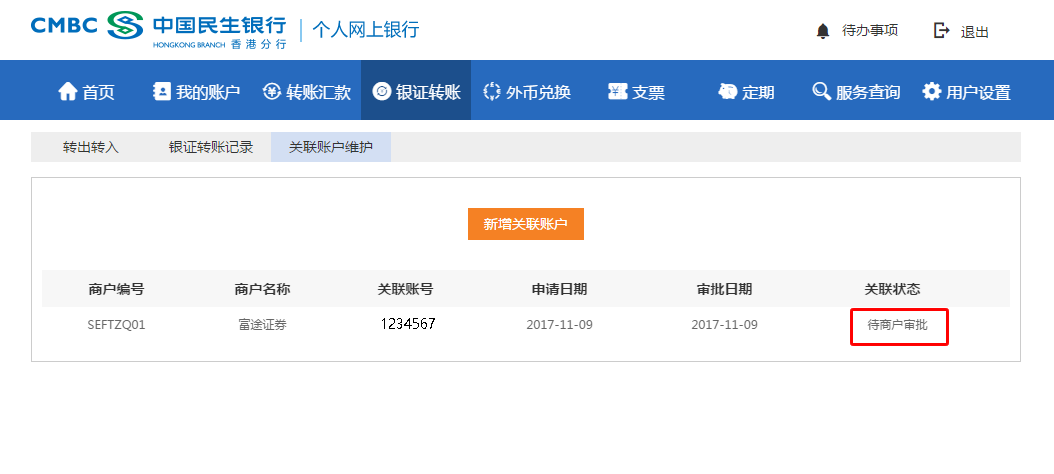The width and height of the screenshot is (1054, 474).
Task: Click the merchant code SEFTZQ01
Action: [116, 325]
